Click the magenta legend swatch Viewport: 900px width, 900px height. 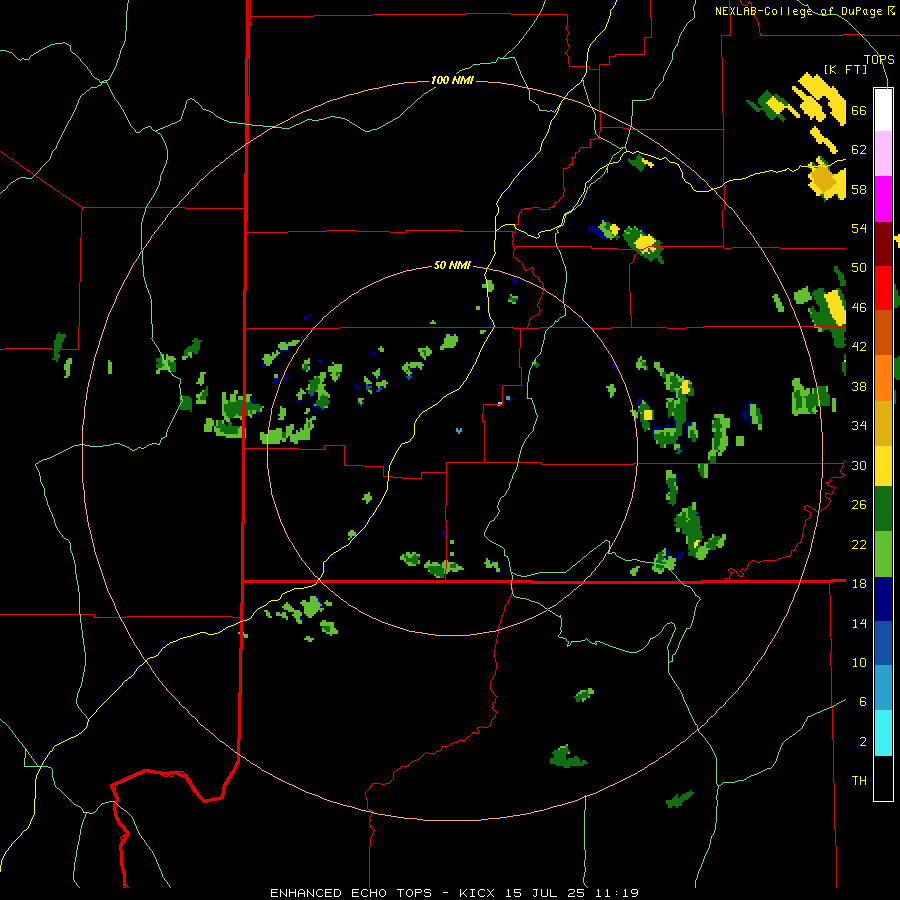tap(883, 199)
